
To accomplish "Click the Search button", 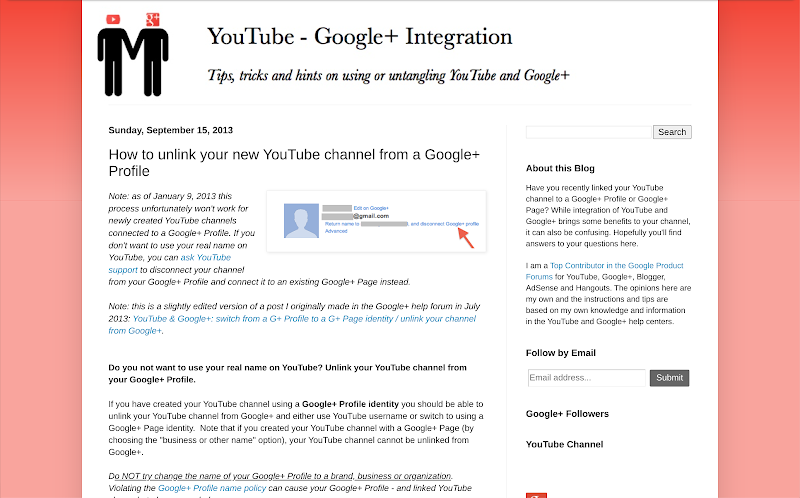I will pyautogui.click(x=672, y=132).
